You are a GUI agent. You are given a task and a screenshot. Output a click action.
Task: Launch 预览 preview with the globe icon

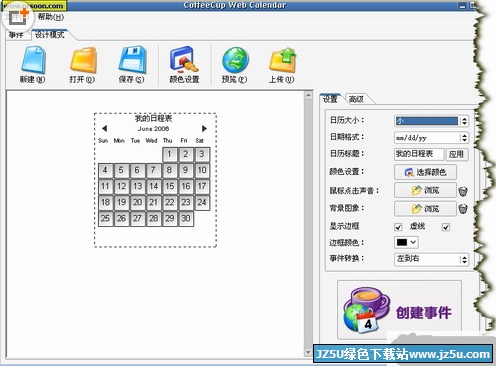click(x=235, y=60)
